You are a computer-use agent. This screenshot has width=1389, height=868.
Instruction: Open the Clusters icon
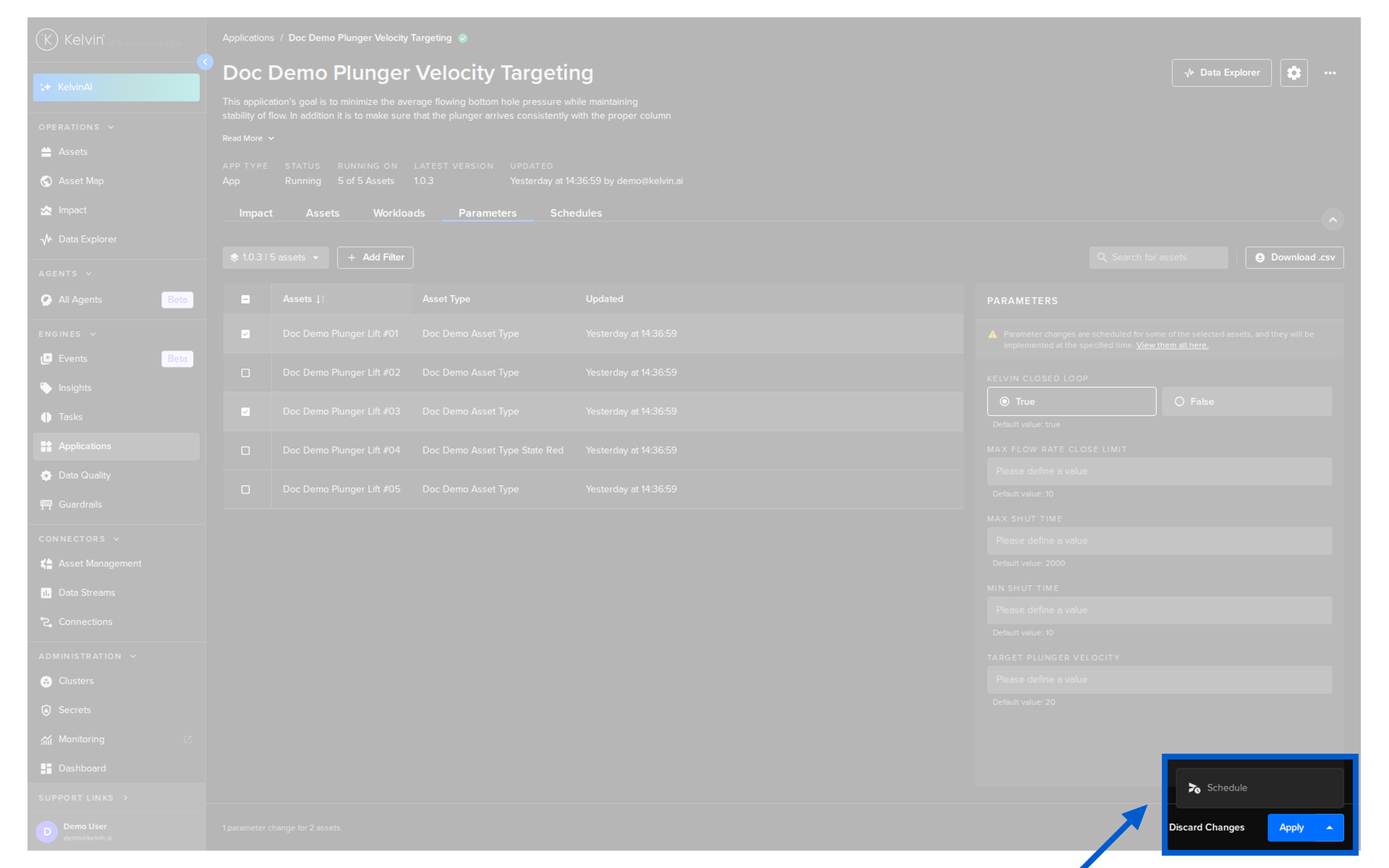(x=46, y=681)
